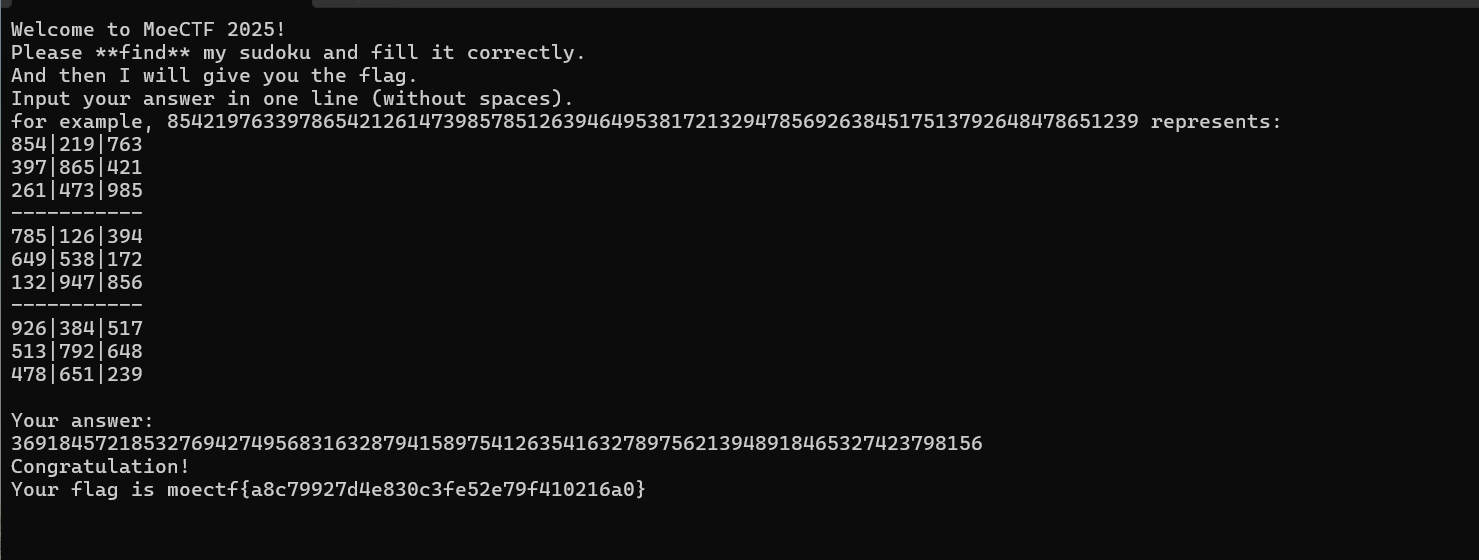Click the "Congratulation!" message
Image resolution: width=1479 pixels, height=560 pixels.
click(x=100, y=467)
